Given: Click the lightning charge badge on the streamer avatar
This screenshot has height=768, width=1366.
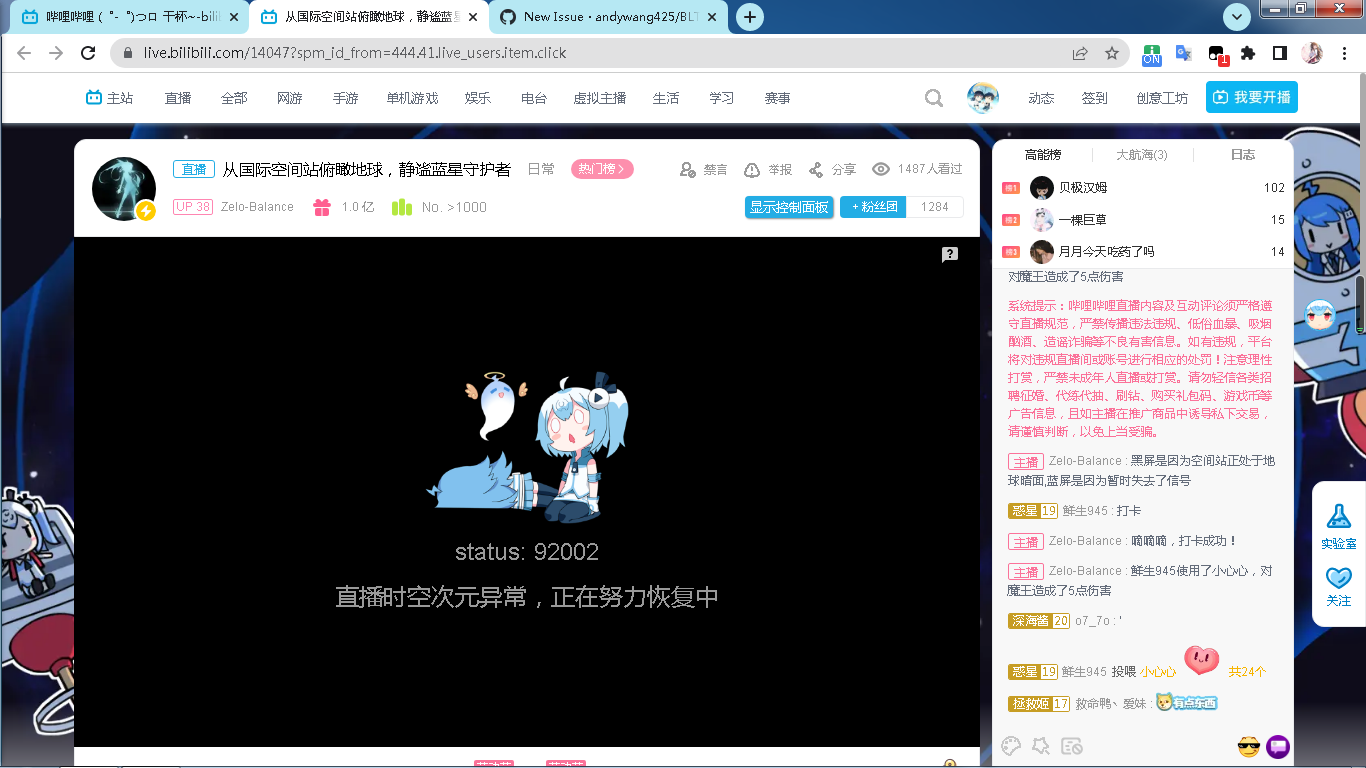Looking at the screenshot, I should point(144,210).
